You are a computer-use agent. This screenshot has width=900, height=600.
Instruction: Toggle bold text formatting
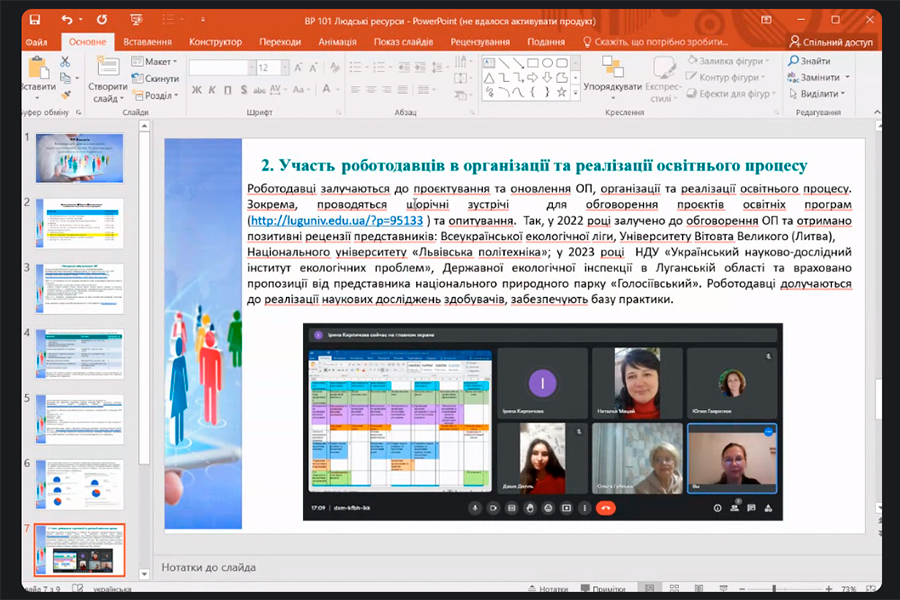tap(197, 90)
